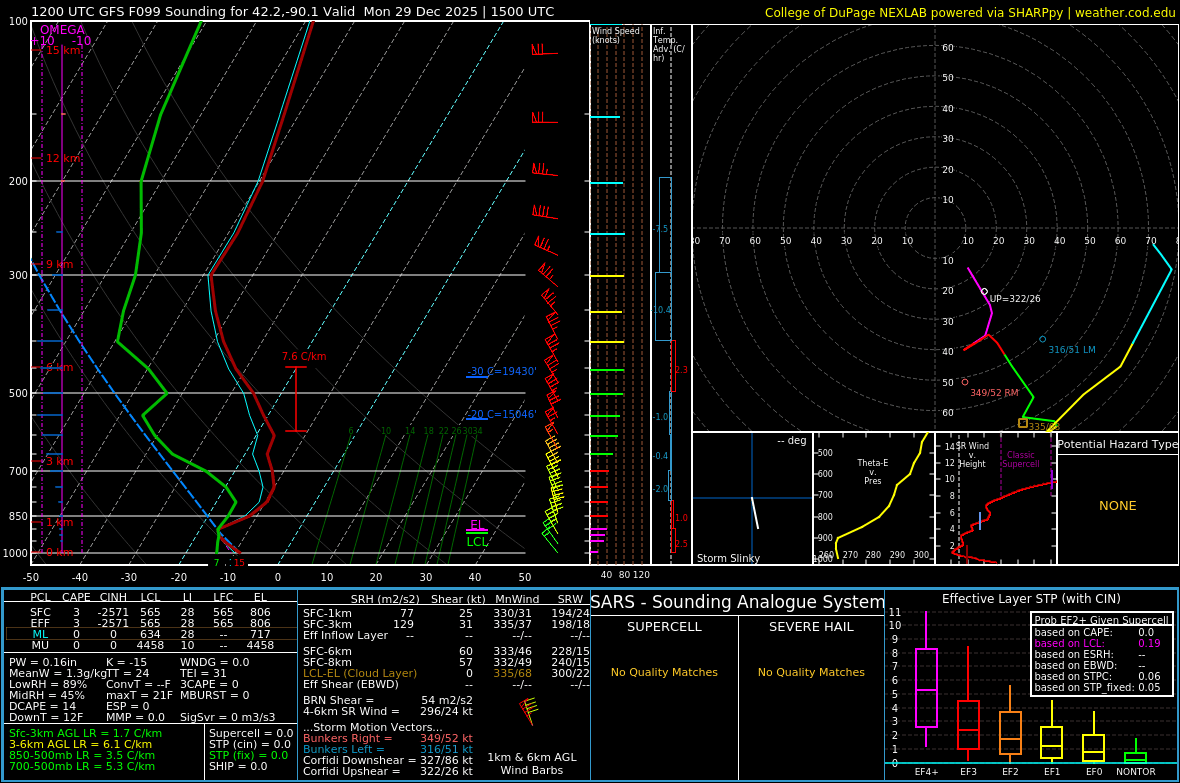Select 3-6km AGL LR = 6.1 C/km
Image resolution: width=1180 pixels, height=783 pixels.
click(x=81, y=745)
